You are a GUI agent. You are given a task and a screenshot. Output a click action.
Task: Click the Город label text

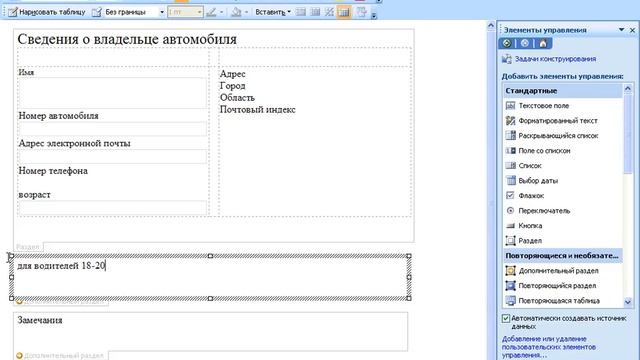(x=233, y=86)
